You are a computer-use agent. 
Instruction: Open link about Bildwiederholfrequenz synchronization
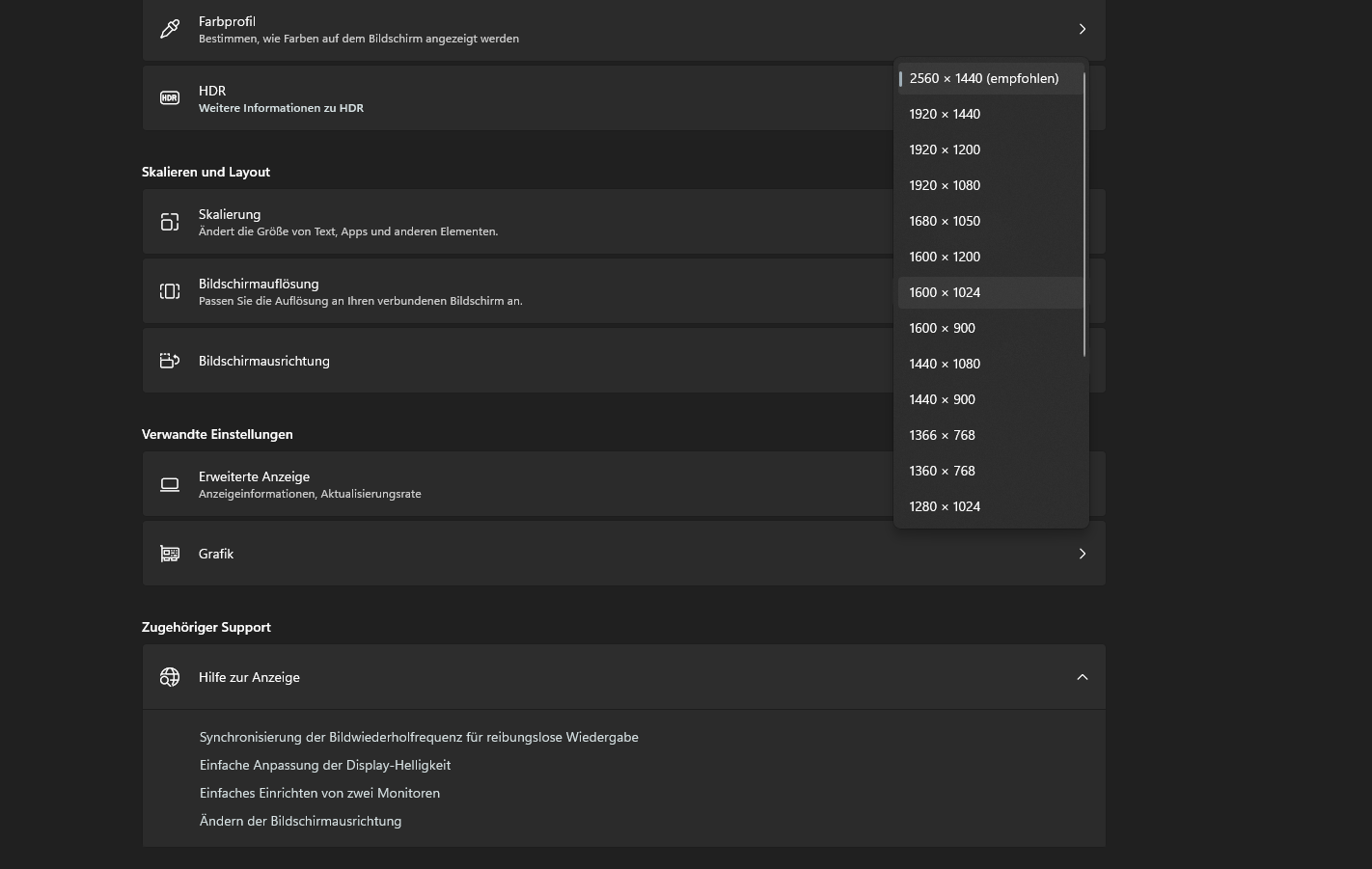click(419, 737)
